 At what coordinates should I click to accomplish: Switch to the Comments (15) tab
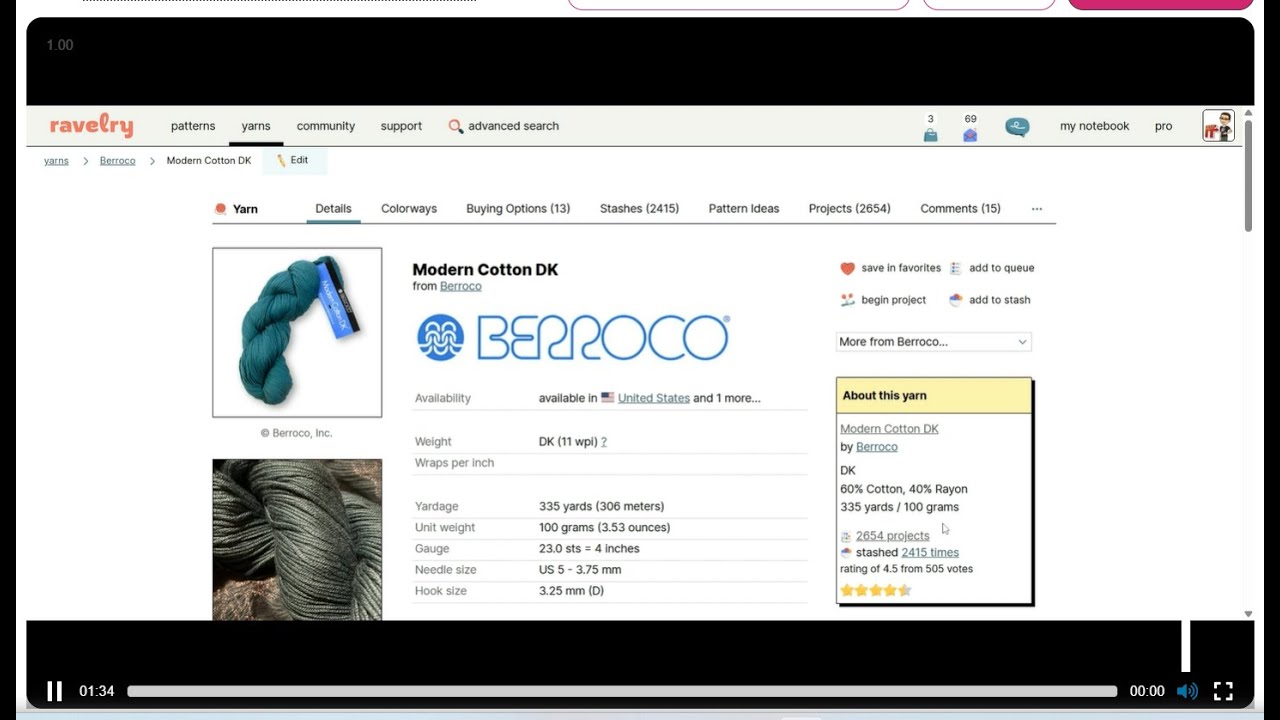[x=960, y=209]
